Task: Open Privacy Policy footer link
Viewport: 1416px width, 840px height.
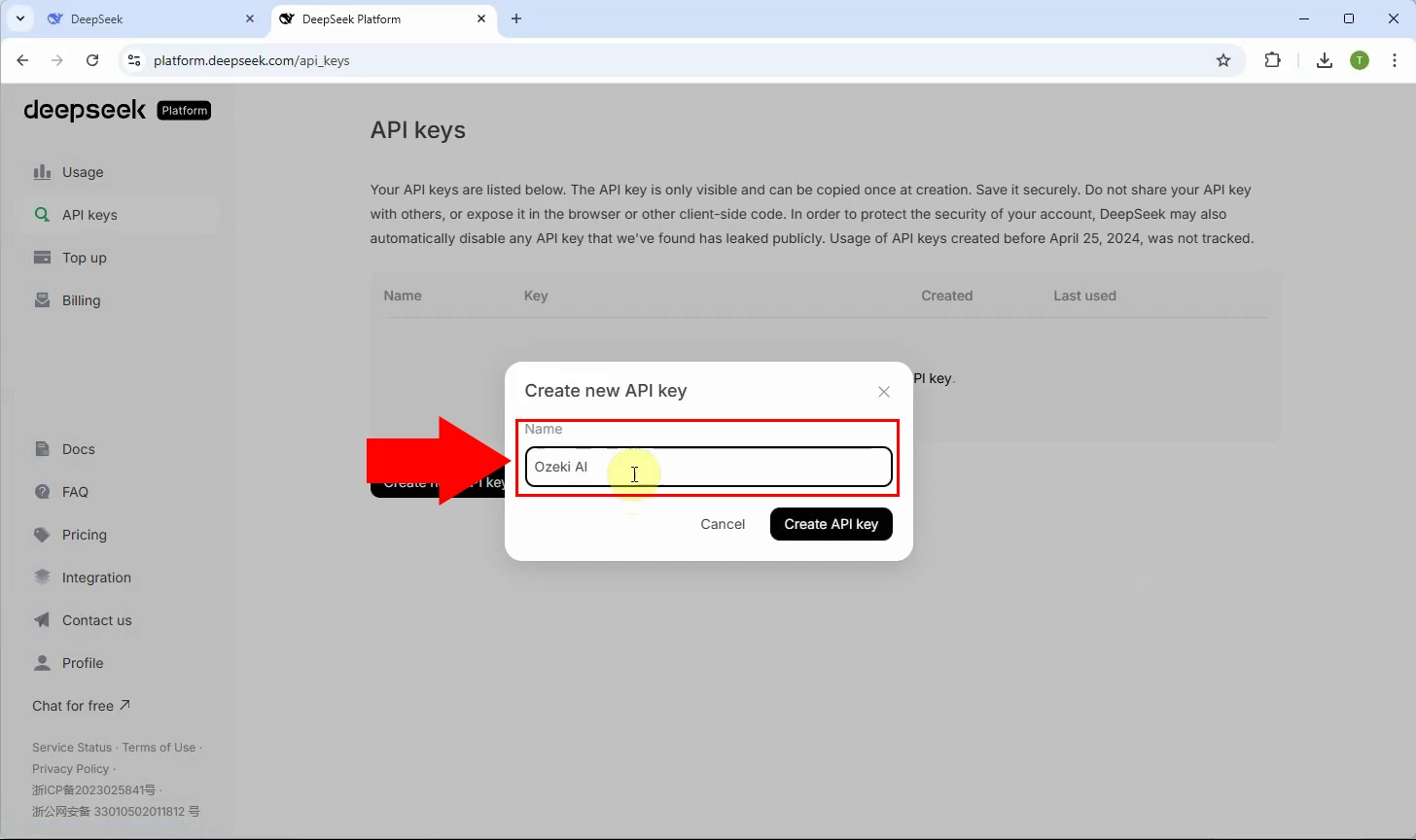Action: coord(70,769)
